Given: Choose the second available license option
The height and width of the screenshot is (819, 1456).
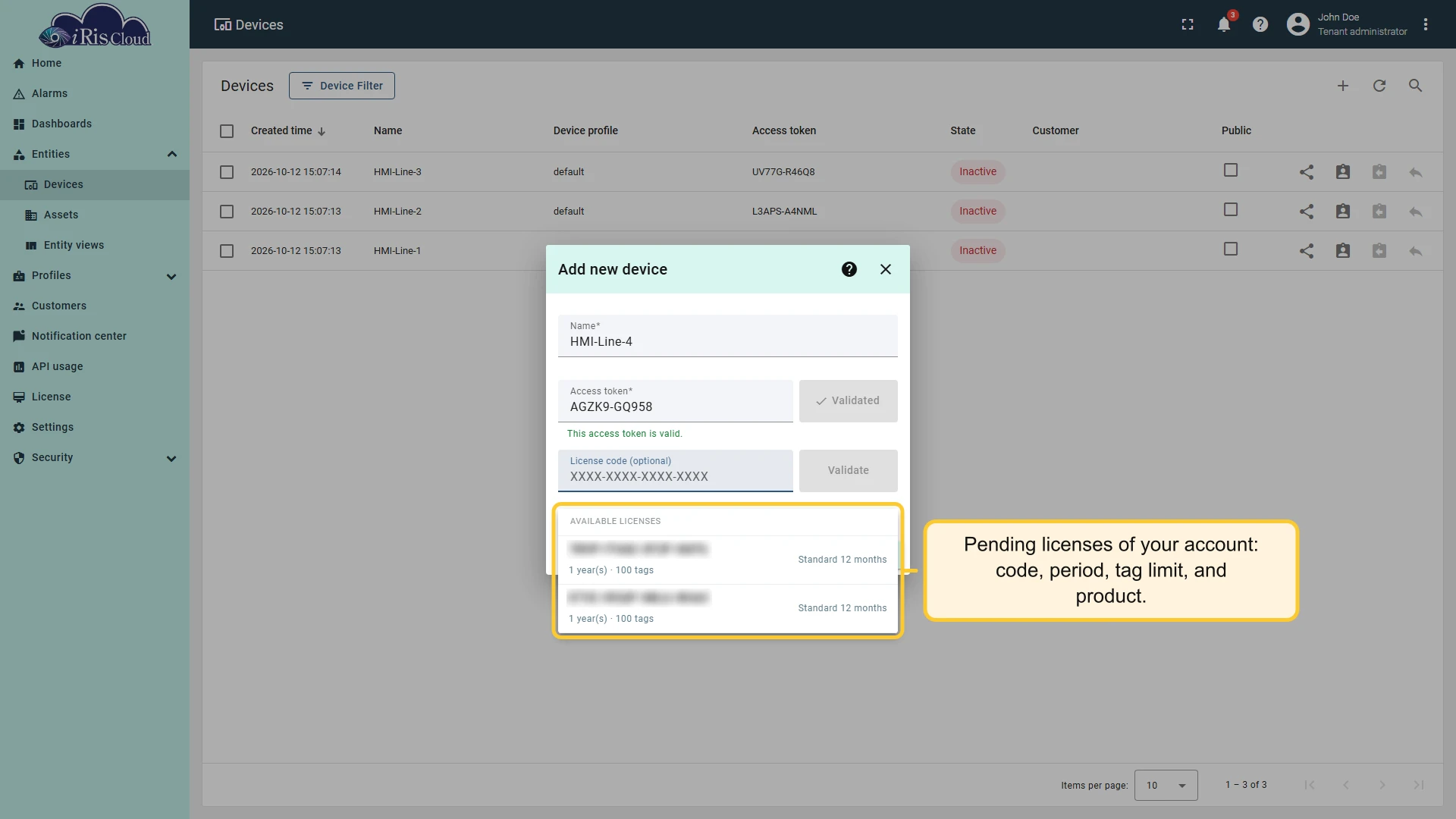Looking at the screenshot, I should (x=728, y=608).
